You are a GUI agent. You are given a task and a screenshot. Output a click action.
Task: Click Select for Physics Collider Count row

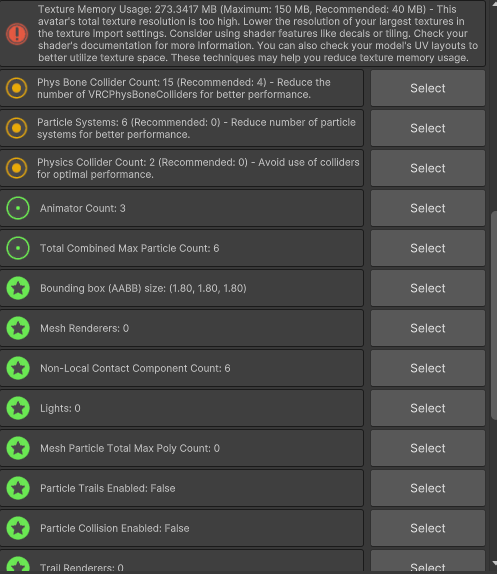(428, 168)
